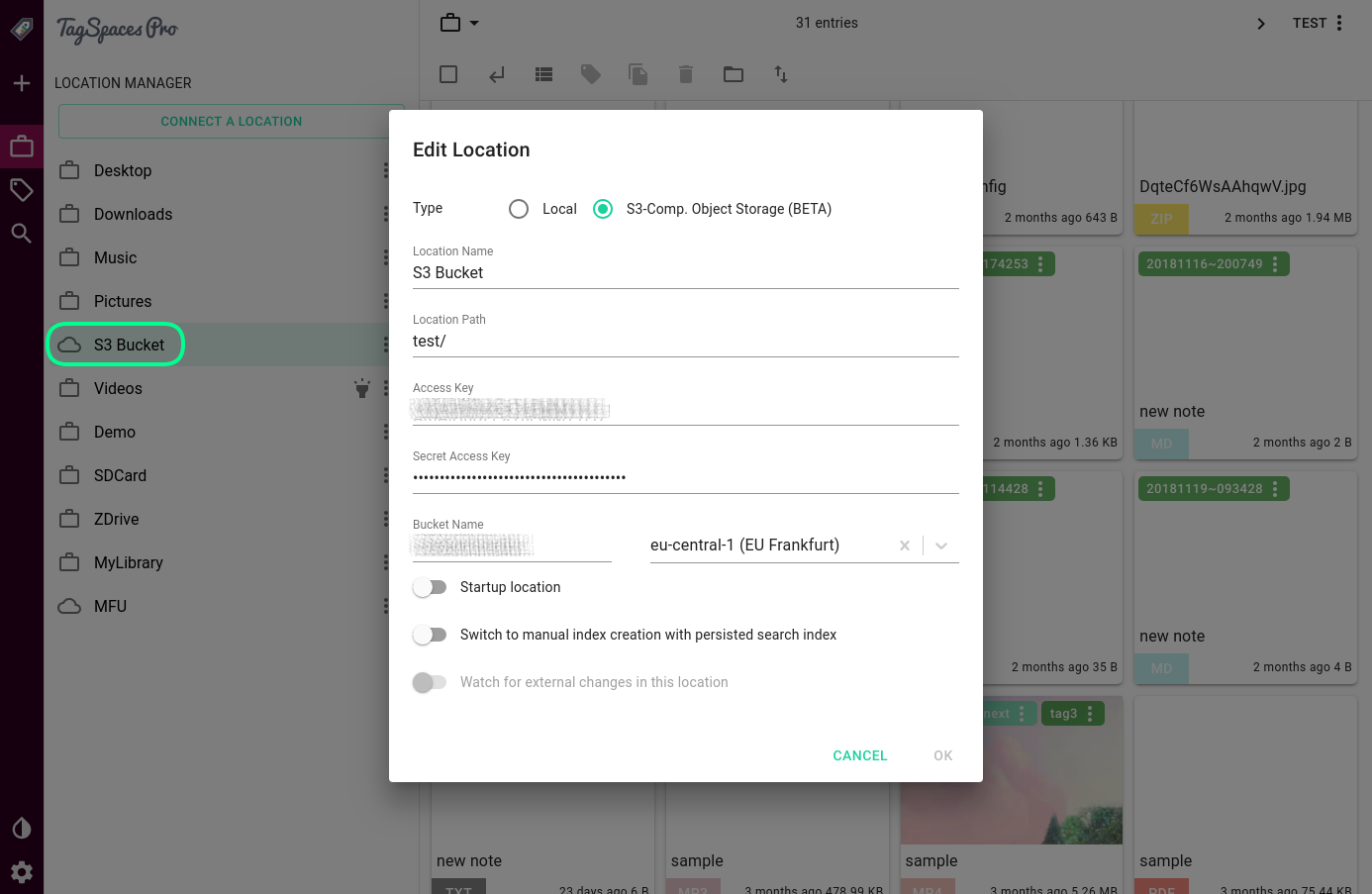Image resolution: width=1372 pixels, height=894 pixels.
Task: Click the chevron next to TEST
Action: tap(1261, 24)
